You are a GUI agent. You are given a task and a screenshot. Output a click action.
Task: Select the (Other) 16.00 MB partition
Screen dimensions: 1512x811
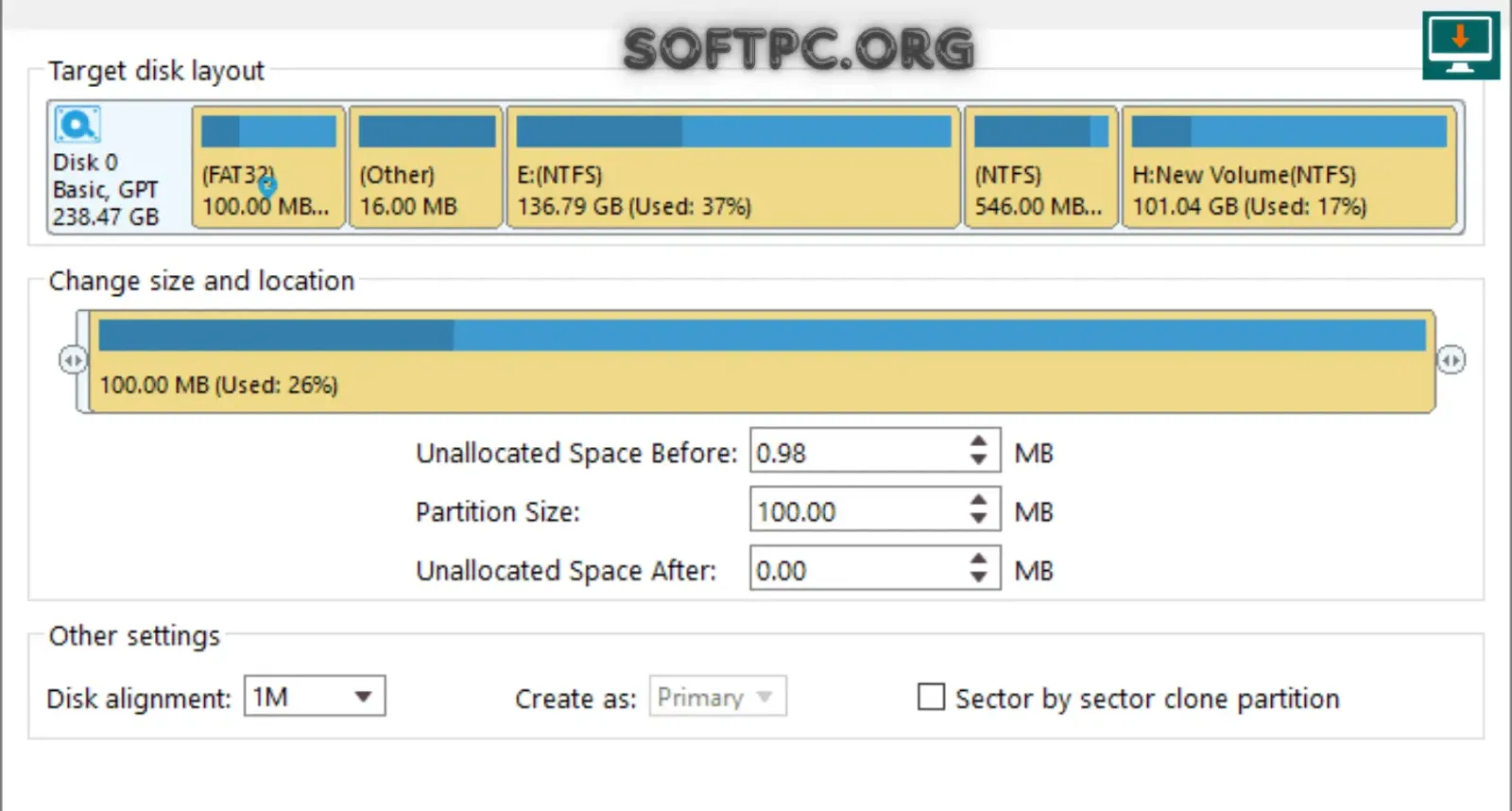[426, 166]
